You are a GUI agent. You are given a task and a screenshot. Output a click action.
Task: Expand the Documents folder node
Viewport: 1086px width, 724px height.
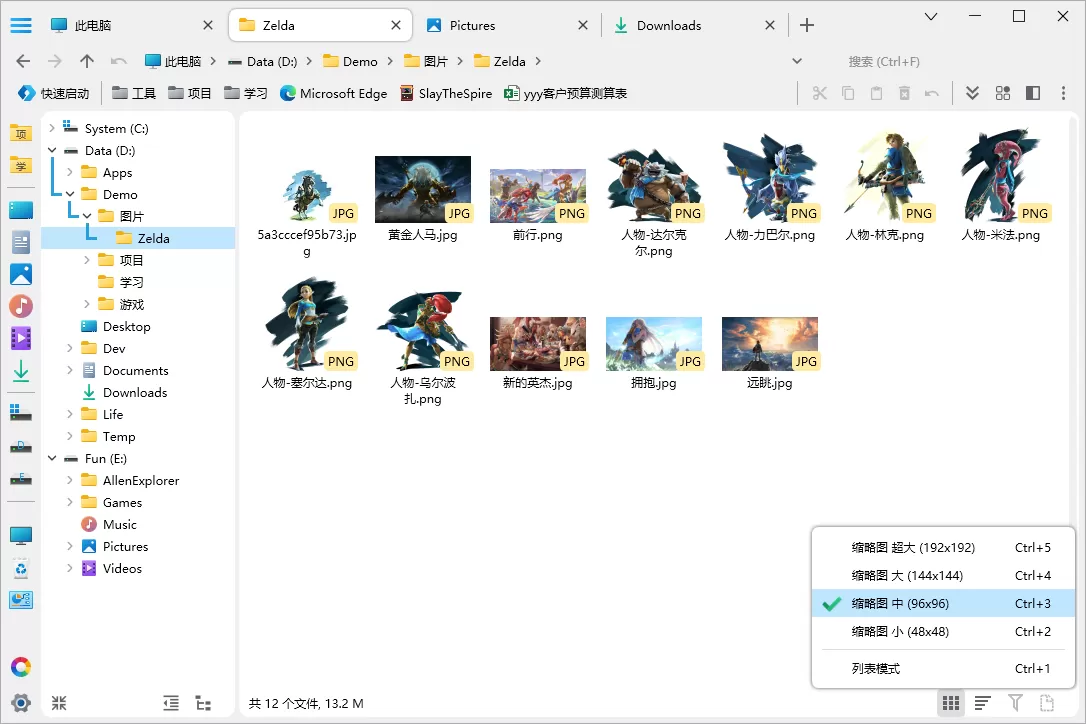(x=68, y=370)
